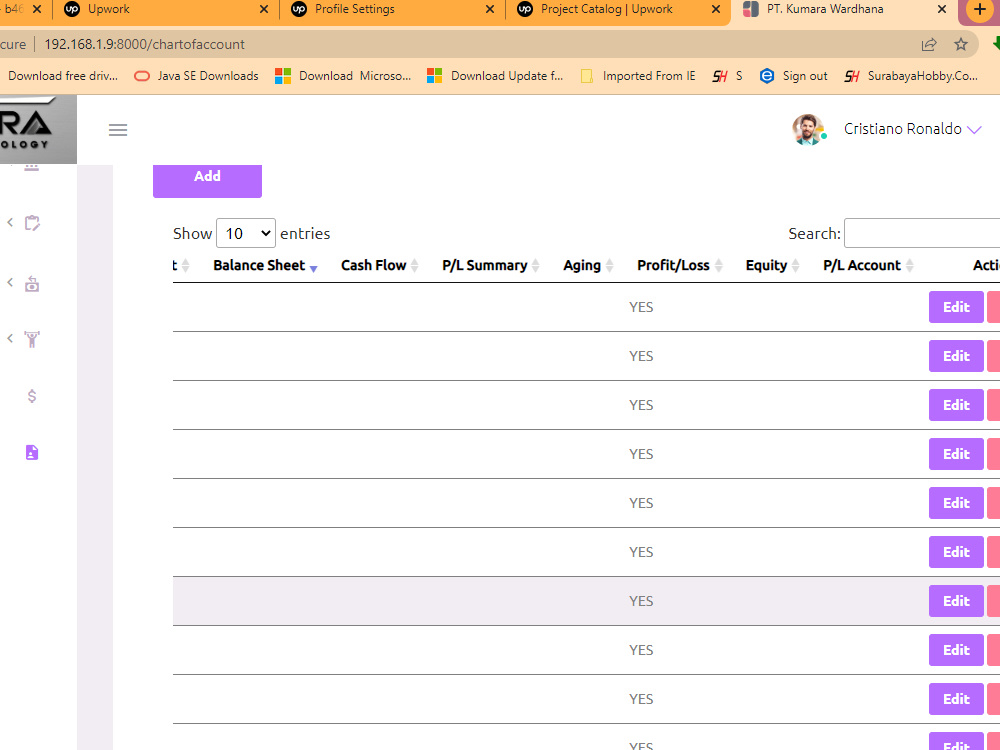Click Edit in the fifth row
The height and width of the screenshot is (750, 1000).
coord(956,503)
